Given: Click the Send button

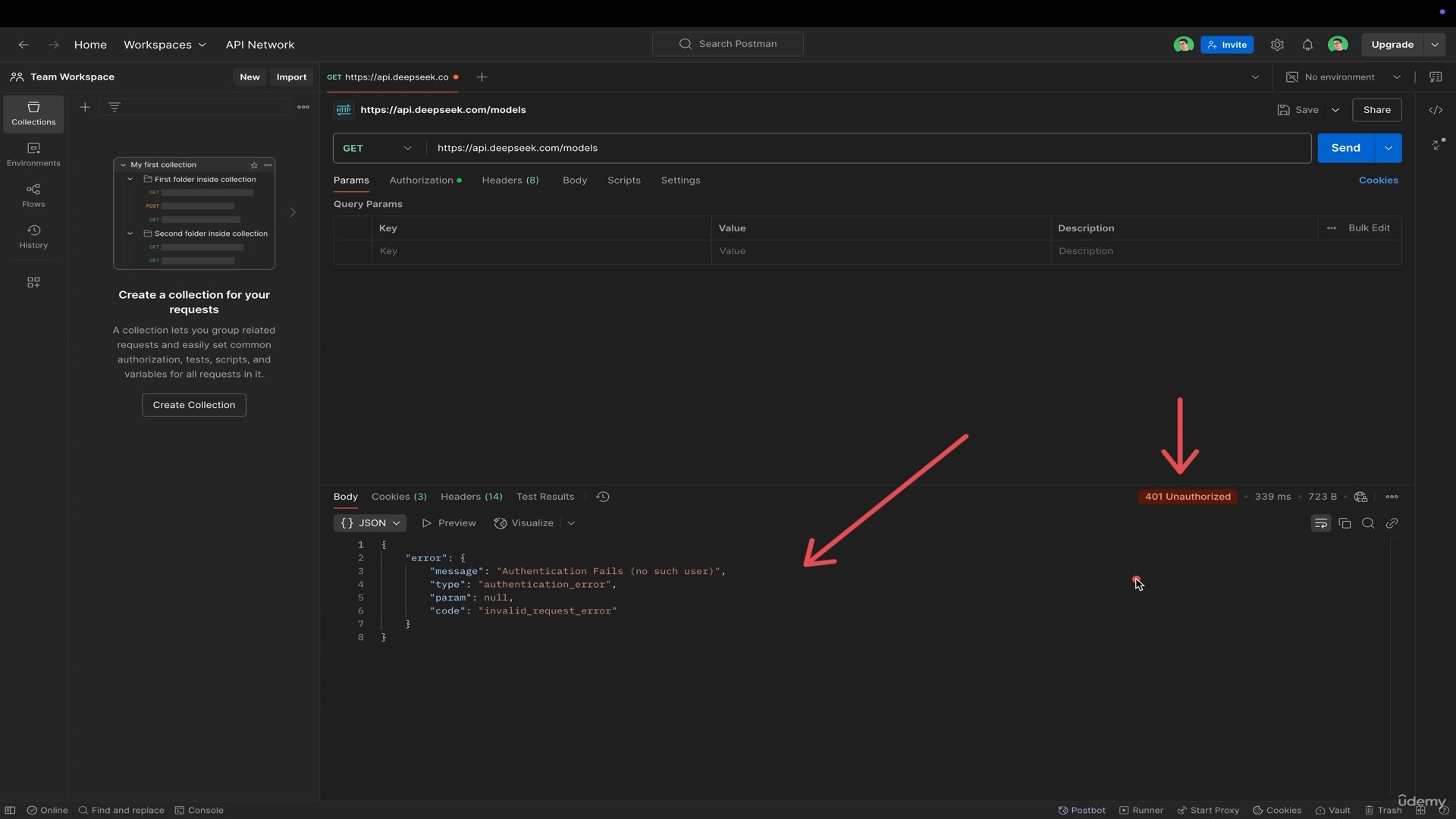Looking at the screenshot, I should tap(1346, 148).
